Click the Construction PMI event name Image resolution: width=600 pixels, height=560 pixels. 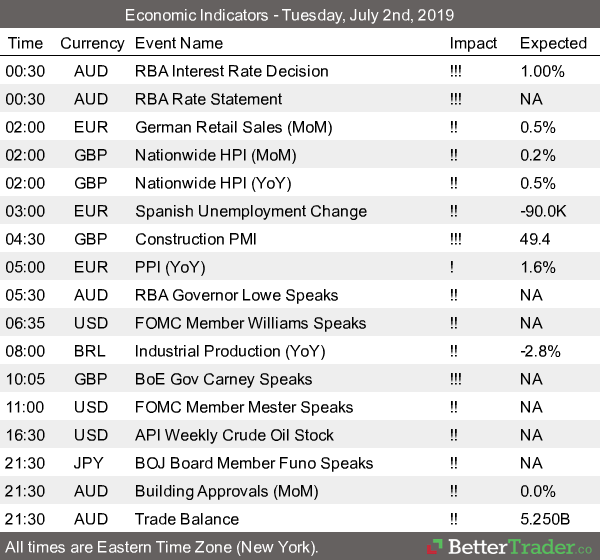point(196,239)
